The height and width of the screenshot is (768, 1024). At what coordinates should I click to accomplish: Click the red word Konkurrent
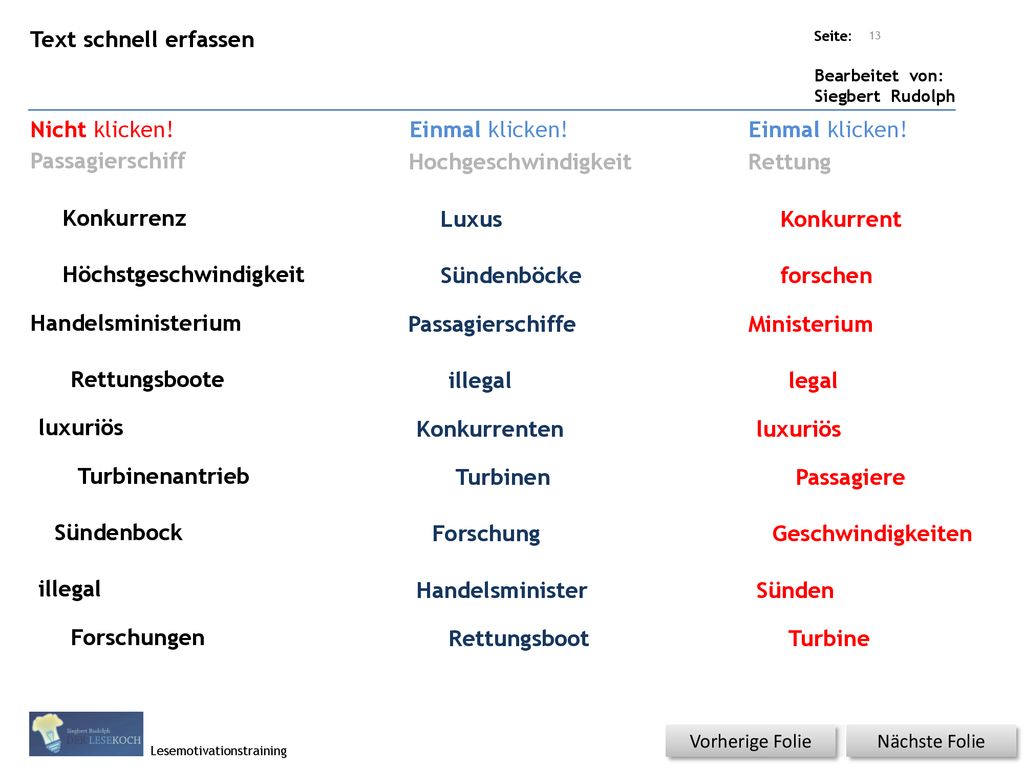coord(840,219)
